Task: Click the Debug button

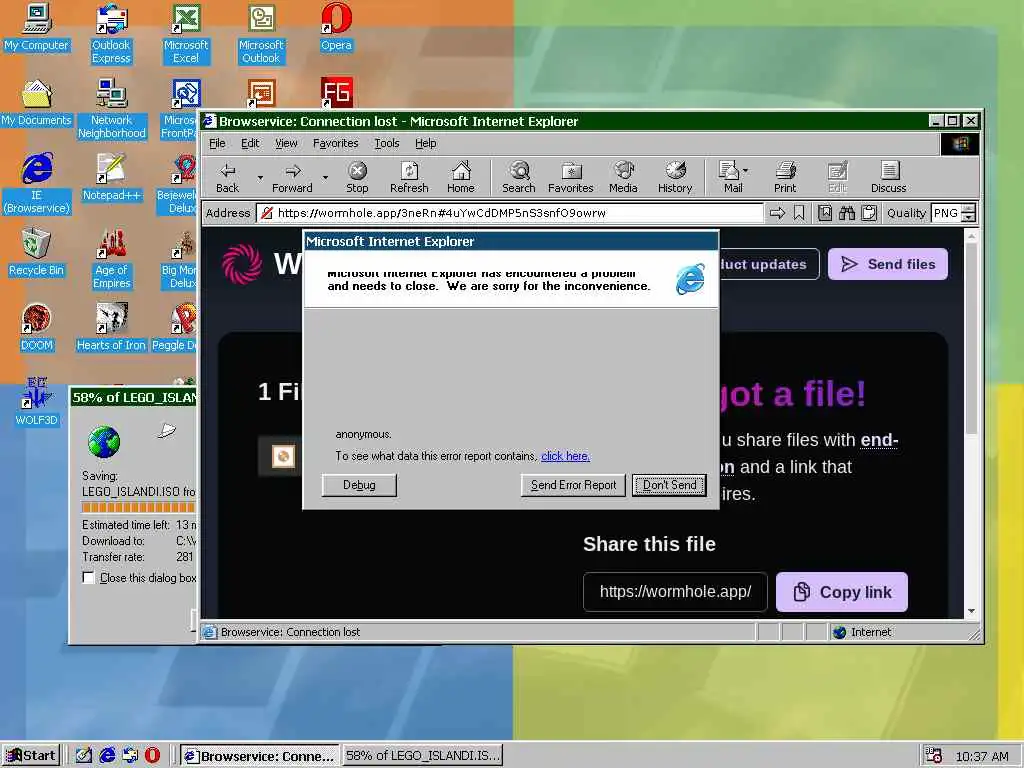Action: [x=359, y=485]
